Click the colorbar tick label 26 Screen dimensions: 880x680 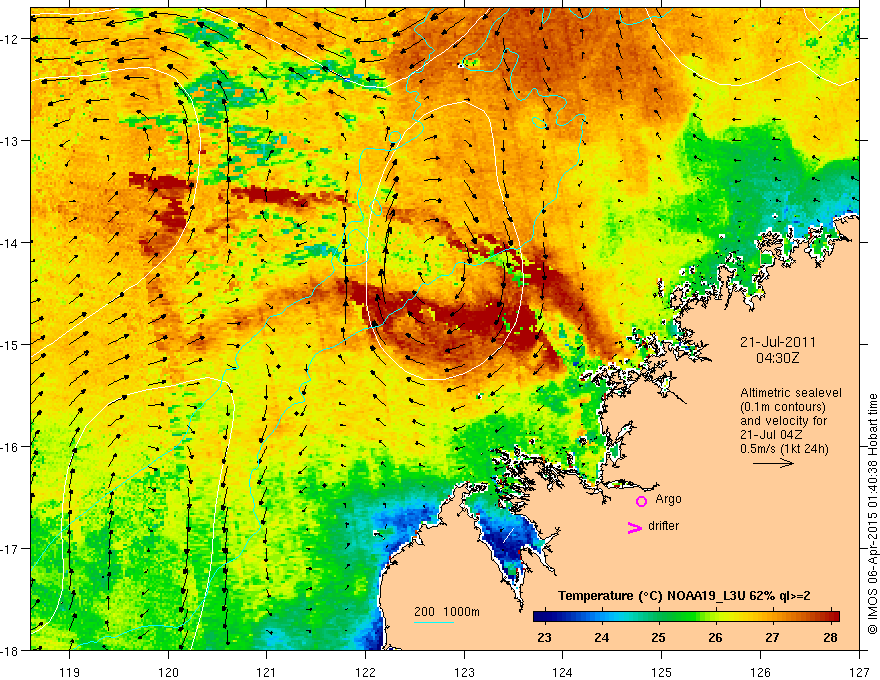pyautogui.click(x=715, y=637)
